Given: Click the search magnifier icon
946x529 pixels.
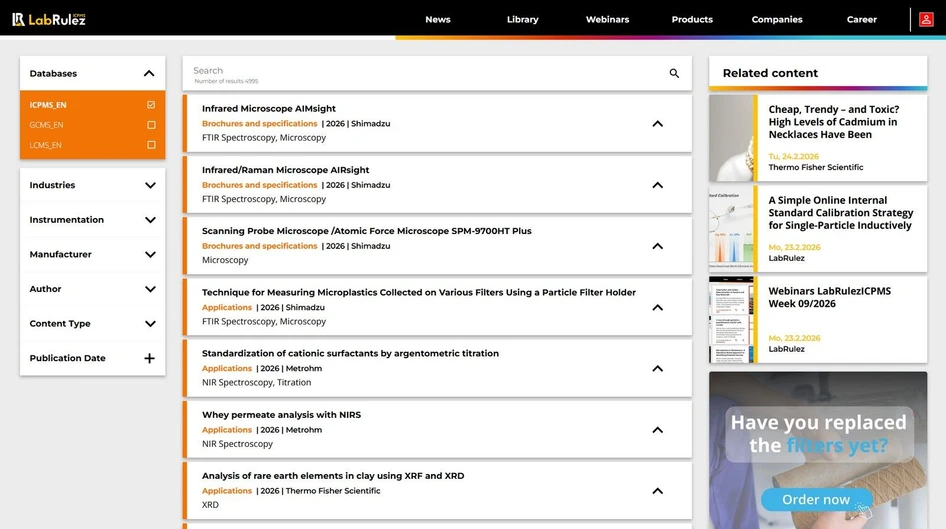Looking at the screenshot, I should [x=674, y=73].
